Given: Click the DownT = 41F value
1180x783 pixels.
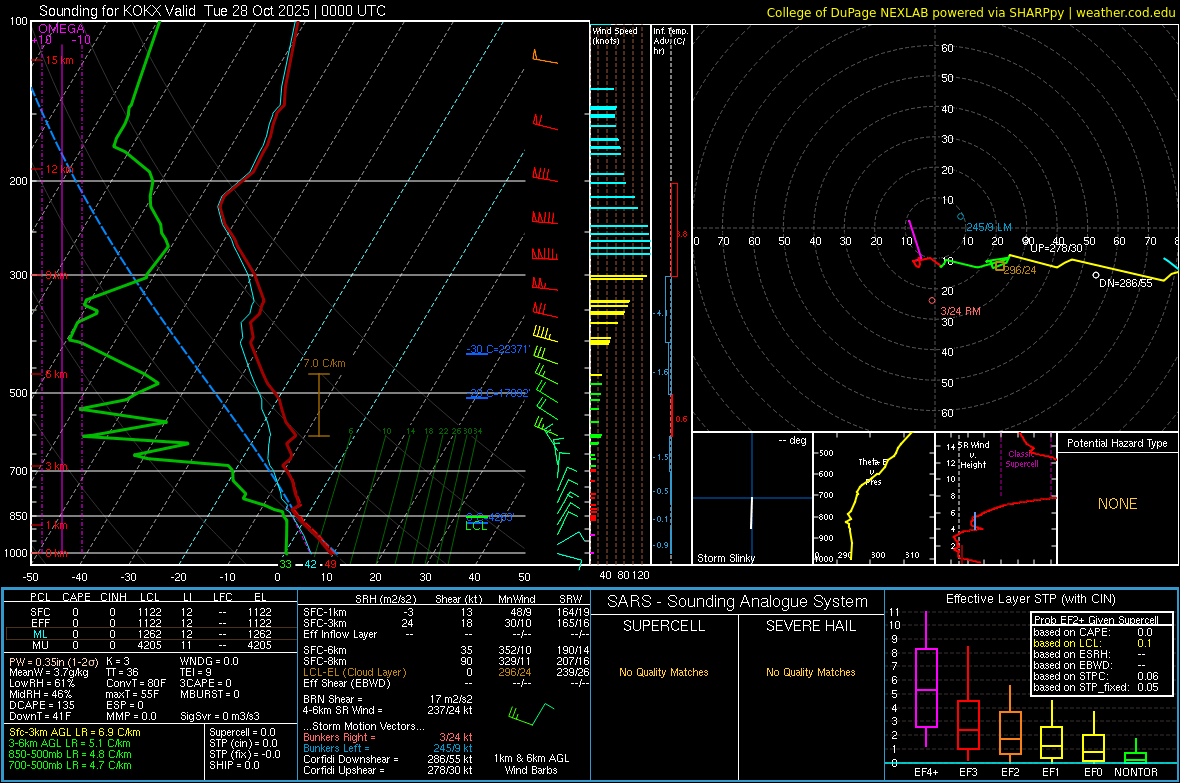Looking at the screenshot, I should [x=41, y=716].
